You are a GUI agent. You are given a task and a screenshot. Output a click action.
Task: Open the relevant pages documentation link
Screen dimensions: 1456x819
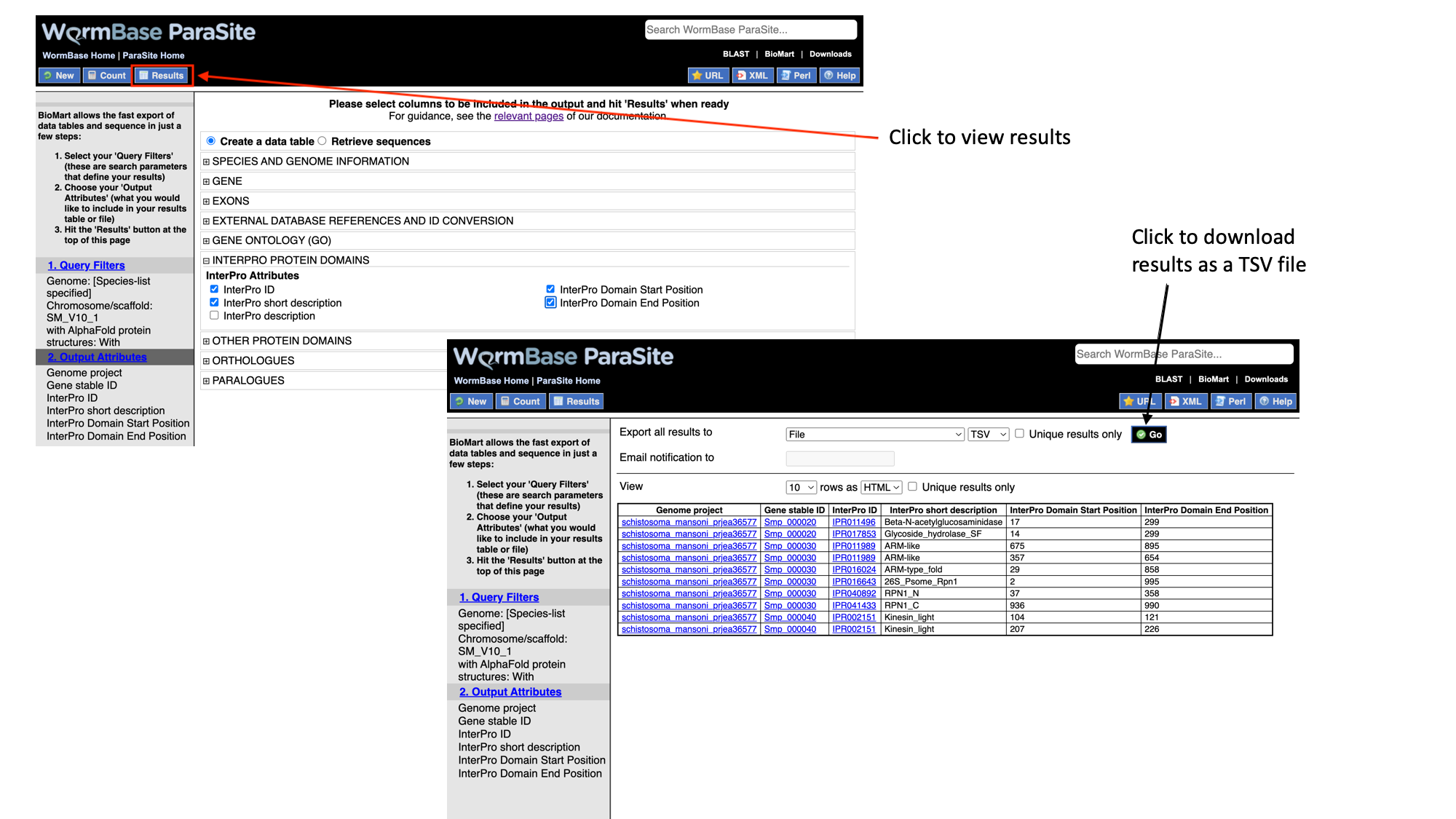(529, 116)
